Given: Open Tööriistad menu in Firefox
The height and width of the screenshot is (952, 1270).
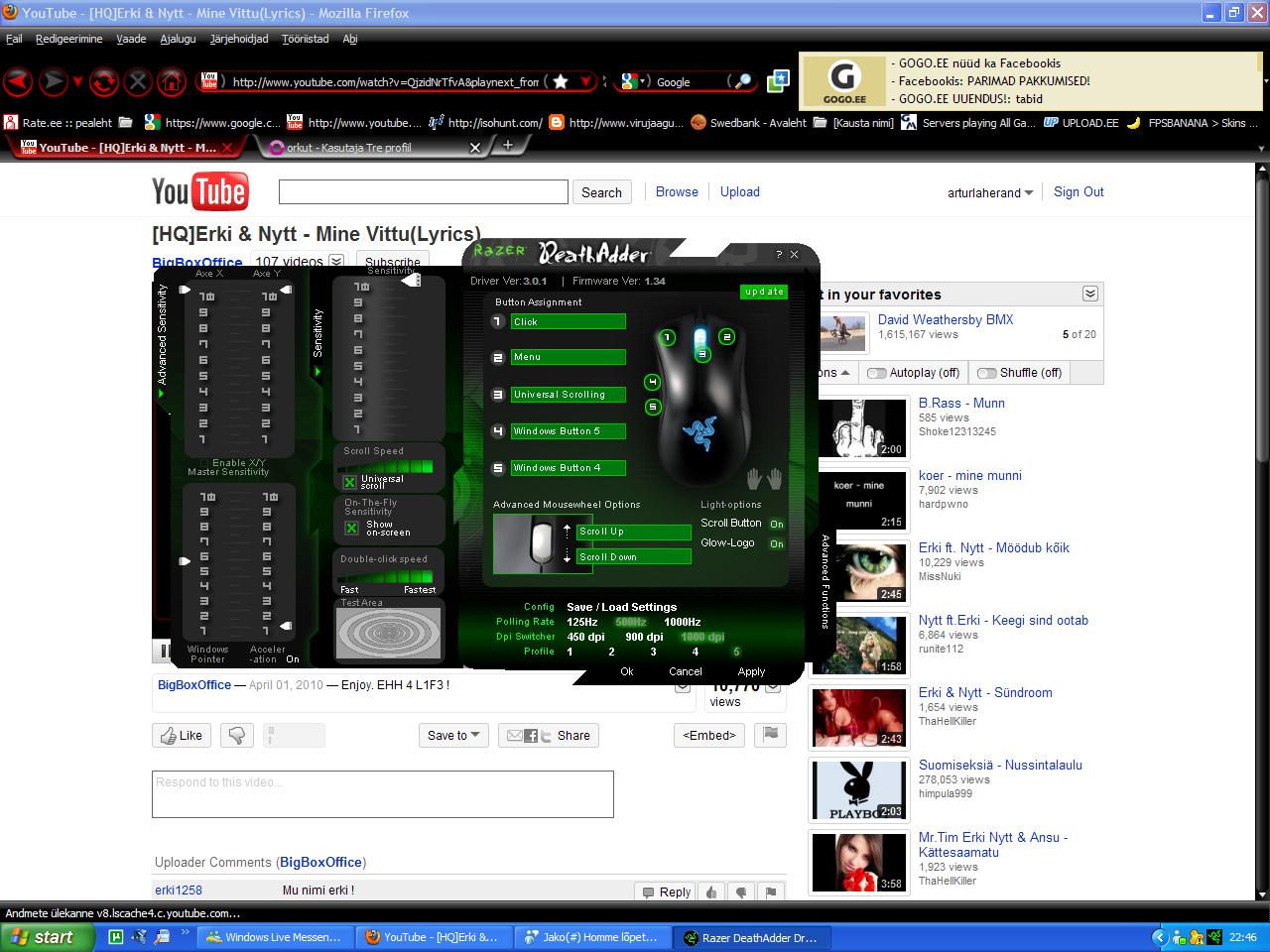Looking at the screenshot, I should 305,39.
